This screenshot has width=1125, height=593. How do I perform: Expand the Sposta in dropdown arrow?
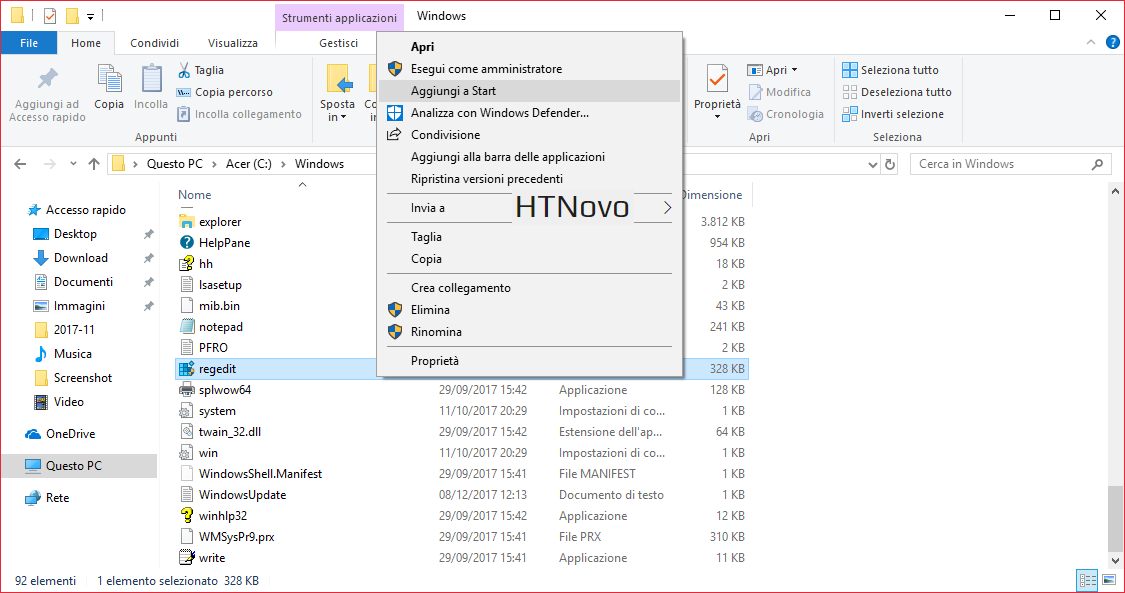[344, 118]
